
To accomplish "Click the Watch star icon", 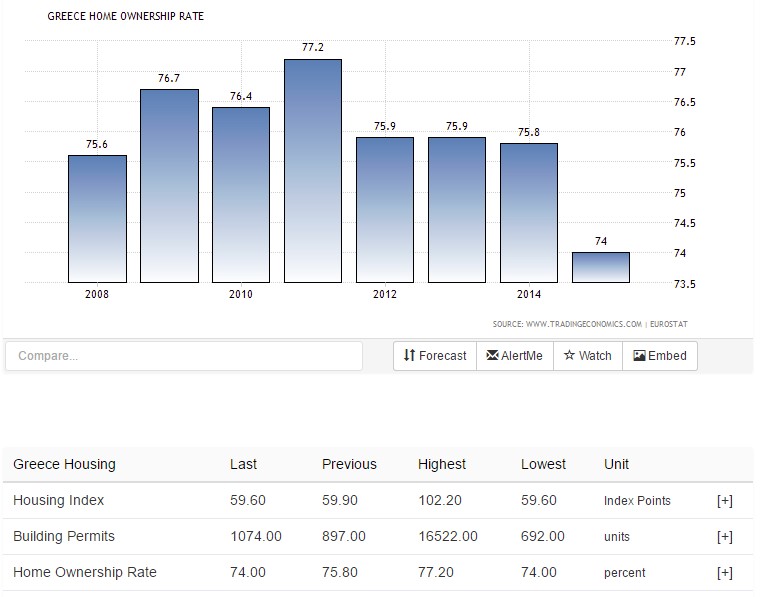I will [569, 355].
